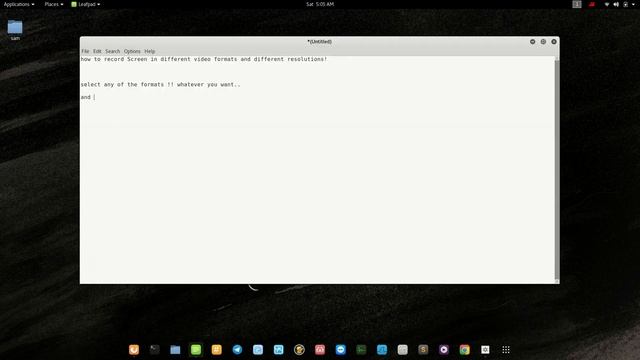Screen dimensions: 640x360
Task: Click the word "resolutions!" in first line
Action: pyautogui.click(x=307, y=59)
